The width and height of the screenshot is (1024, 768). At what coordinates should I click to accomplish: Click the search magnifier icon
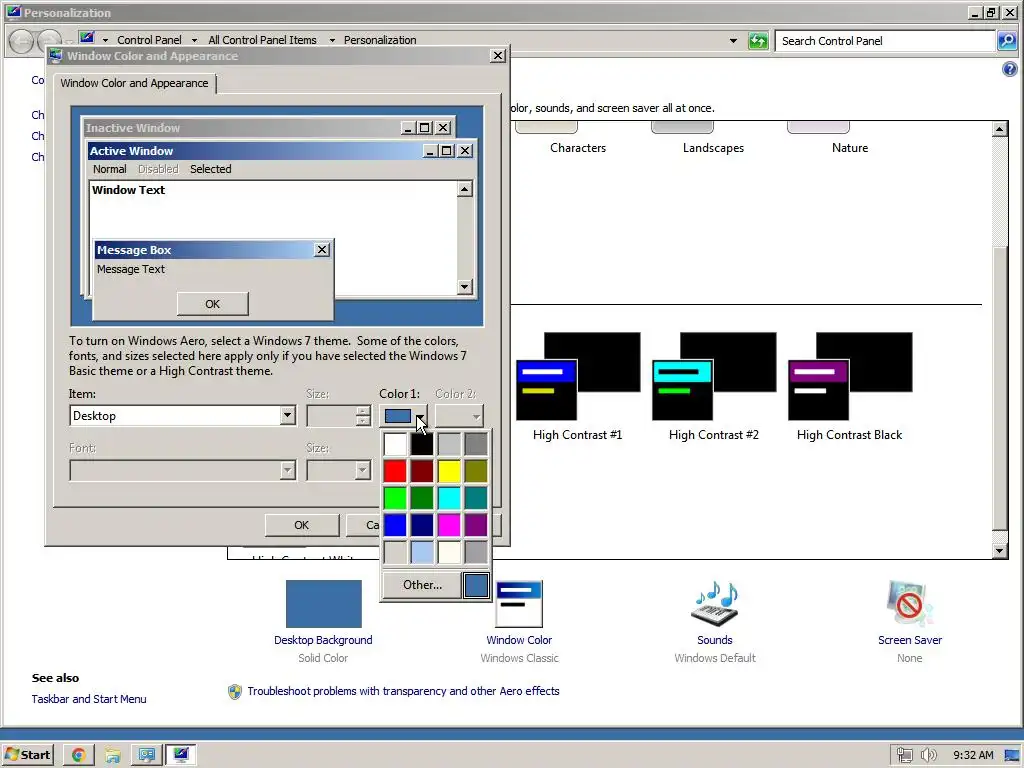[1007, 40]
